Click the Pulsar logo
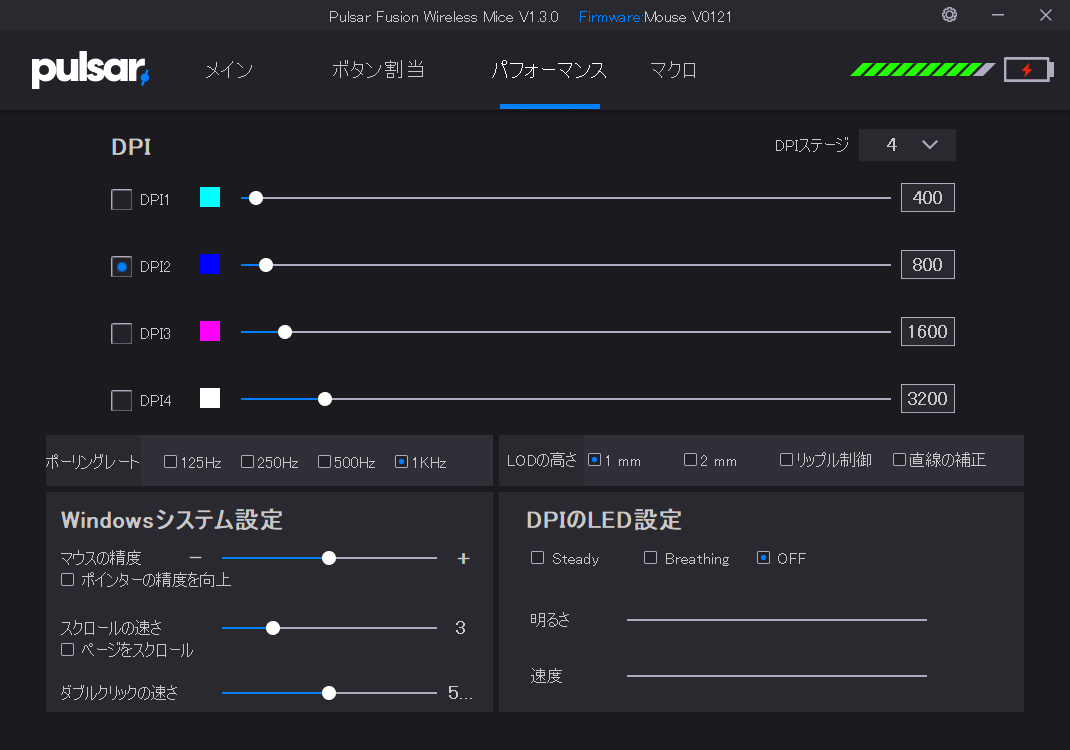Screen dimensions: 1070x750 (90, 71)
